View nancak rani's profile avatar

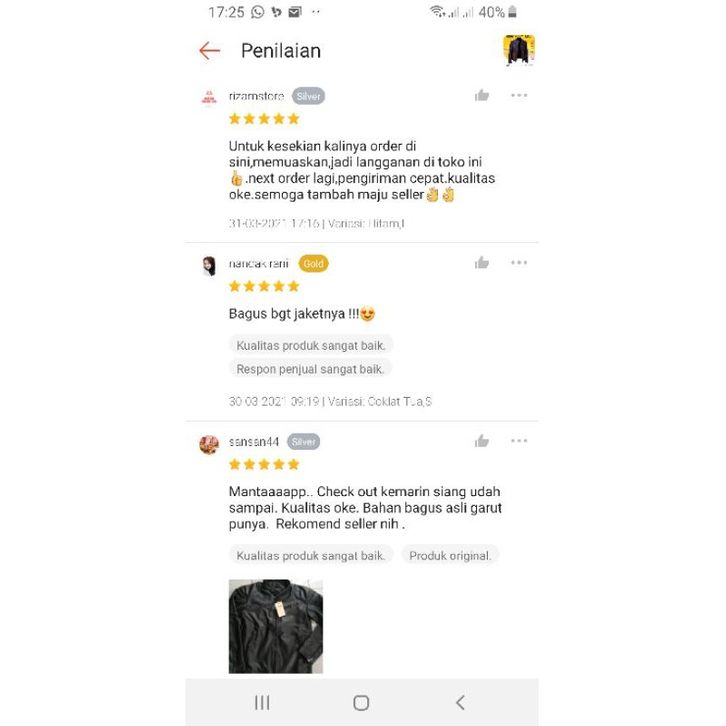(x=209, y=266)
